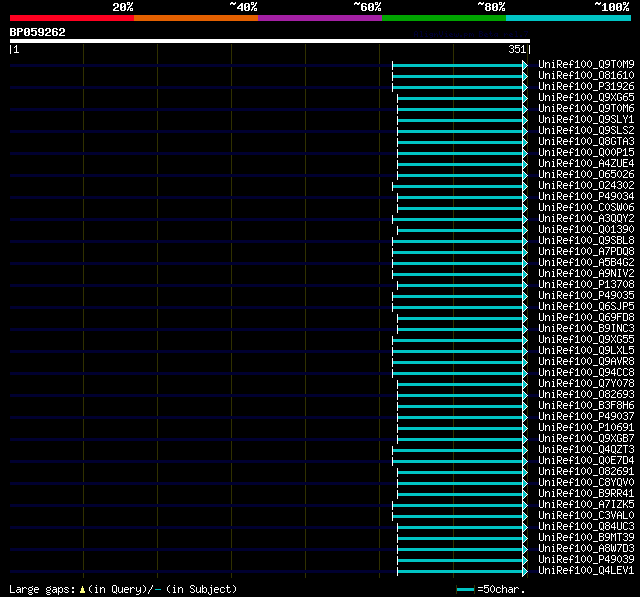Image resolution: width=640 pixels, height=597 pixels.
Task: Select the UniRef100_P49035 label
Action: coord(586,296)
